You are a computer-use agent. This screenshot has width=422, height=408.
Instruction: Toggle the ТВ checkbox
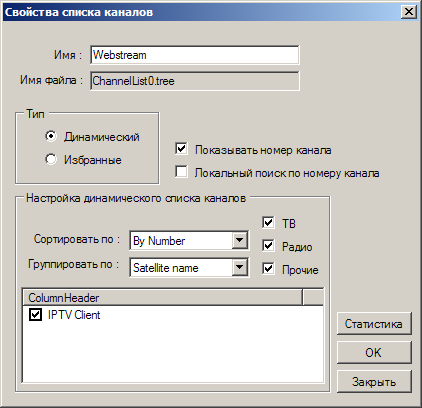pyautogui.click(x=268, y=222)
